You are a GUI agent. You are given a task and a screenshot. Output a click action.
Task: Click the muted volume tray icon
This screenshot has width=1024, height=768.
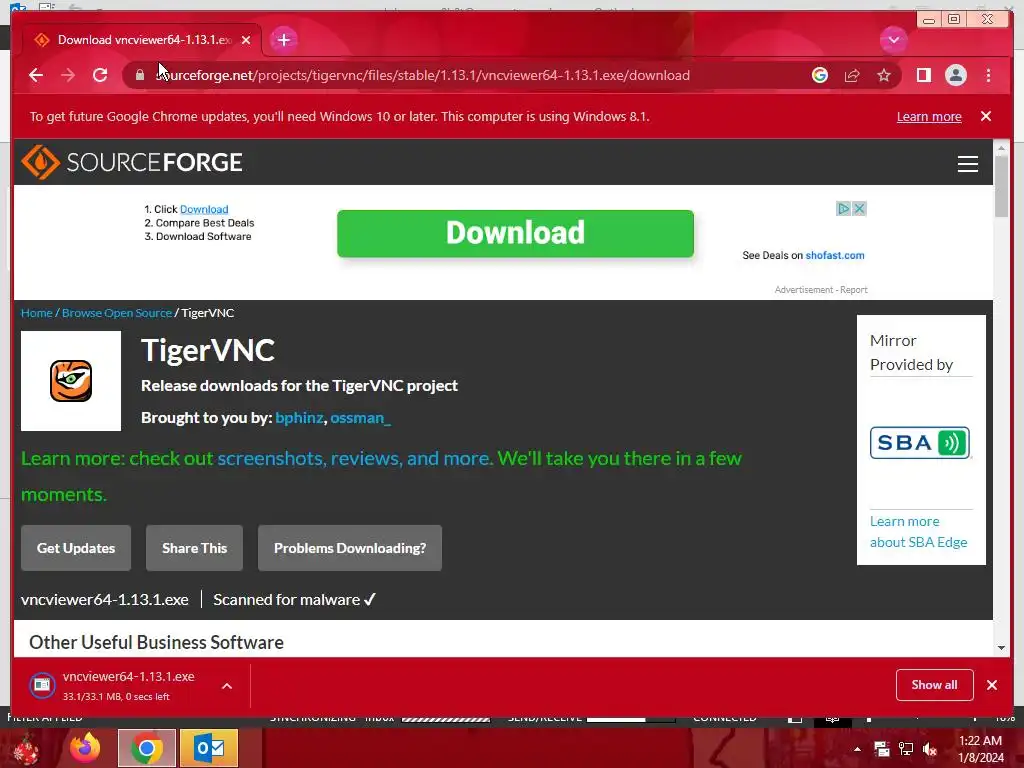click(930, 749)
